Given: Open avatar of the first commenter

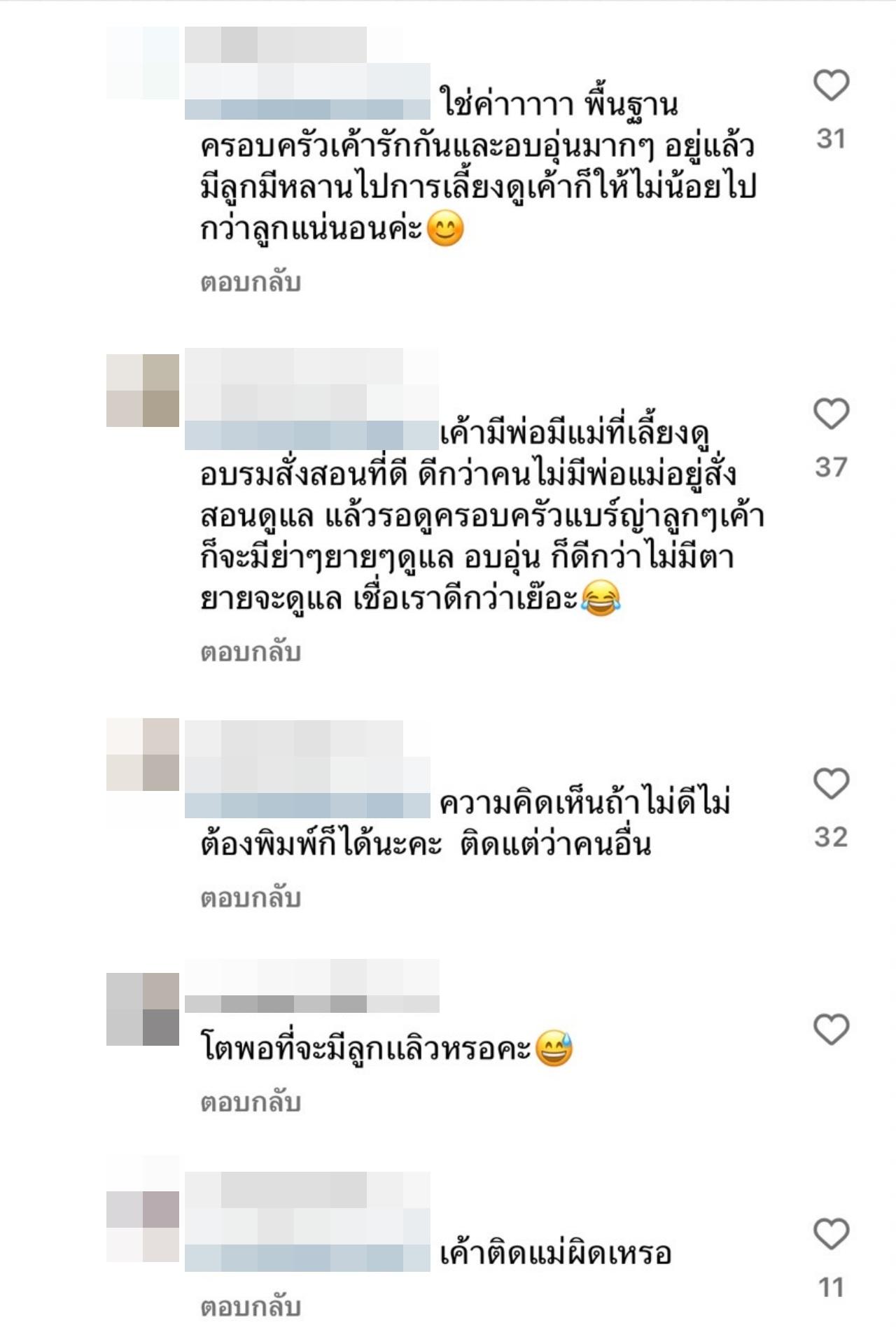Looking at the screenshot, I should tap(143, 63).
